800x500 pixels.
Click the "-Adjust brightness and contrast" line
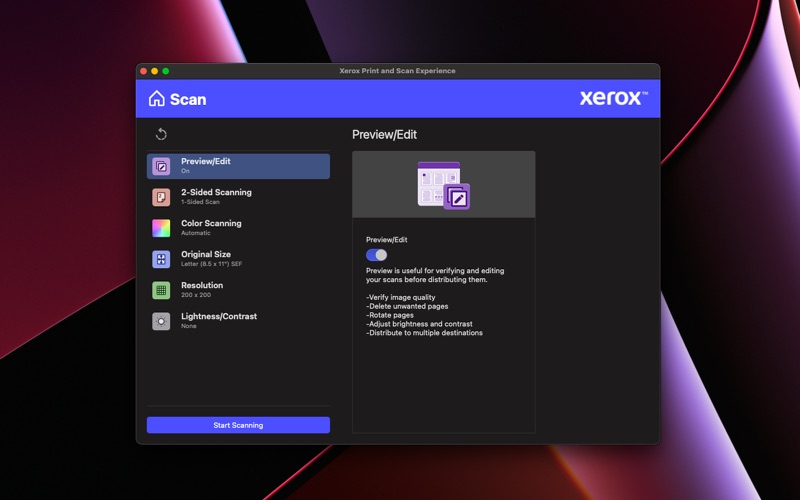tap(419, 324)
